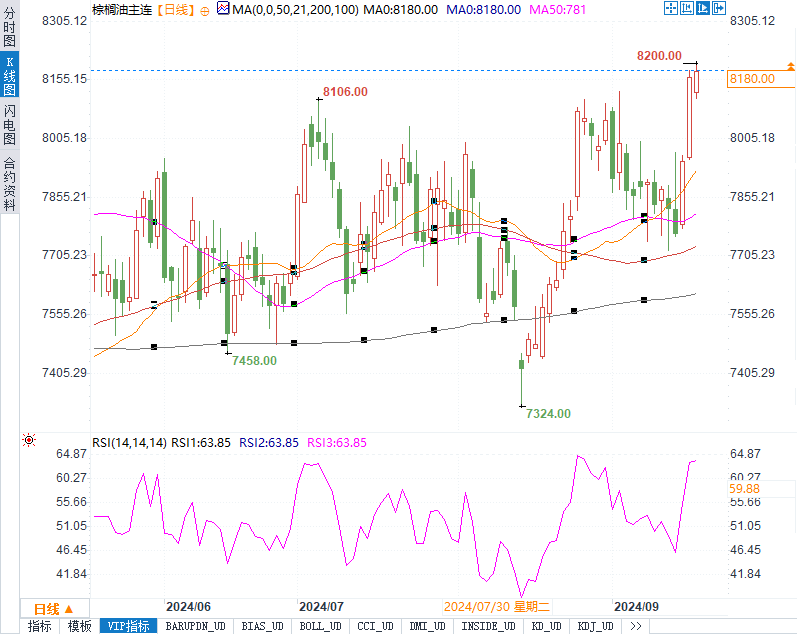This screenshot has width=797, height=634.
Task: Select the 模板 bottom tab
Action: pos(80,626)
